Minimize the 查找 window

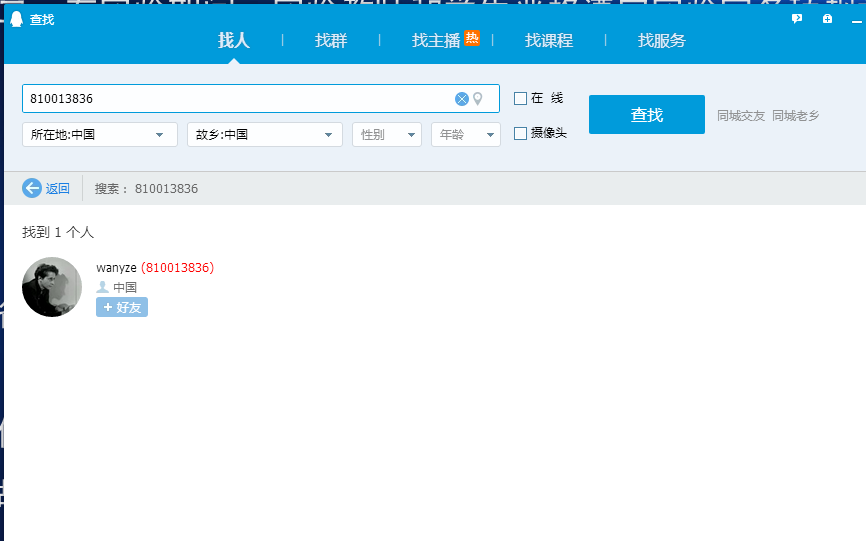pos(857,21)
